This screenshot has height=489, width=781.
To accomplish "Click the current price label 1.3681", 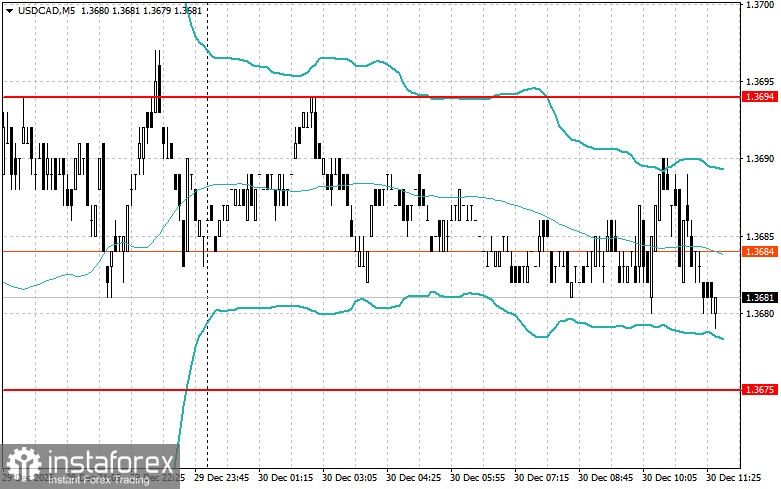I will (760, 298).
